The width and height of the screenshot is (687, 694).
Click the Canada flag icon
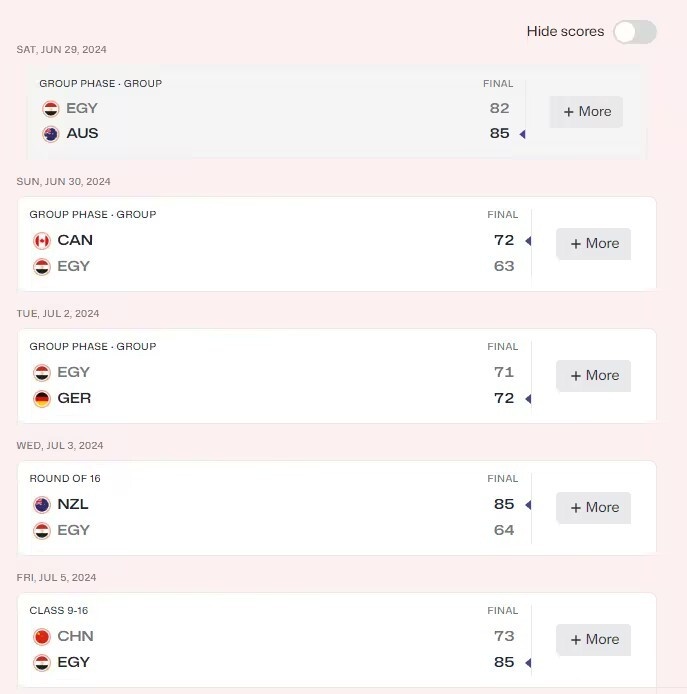pyautogui.click(x=42, y=241)
